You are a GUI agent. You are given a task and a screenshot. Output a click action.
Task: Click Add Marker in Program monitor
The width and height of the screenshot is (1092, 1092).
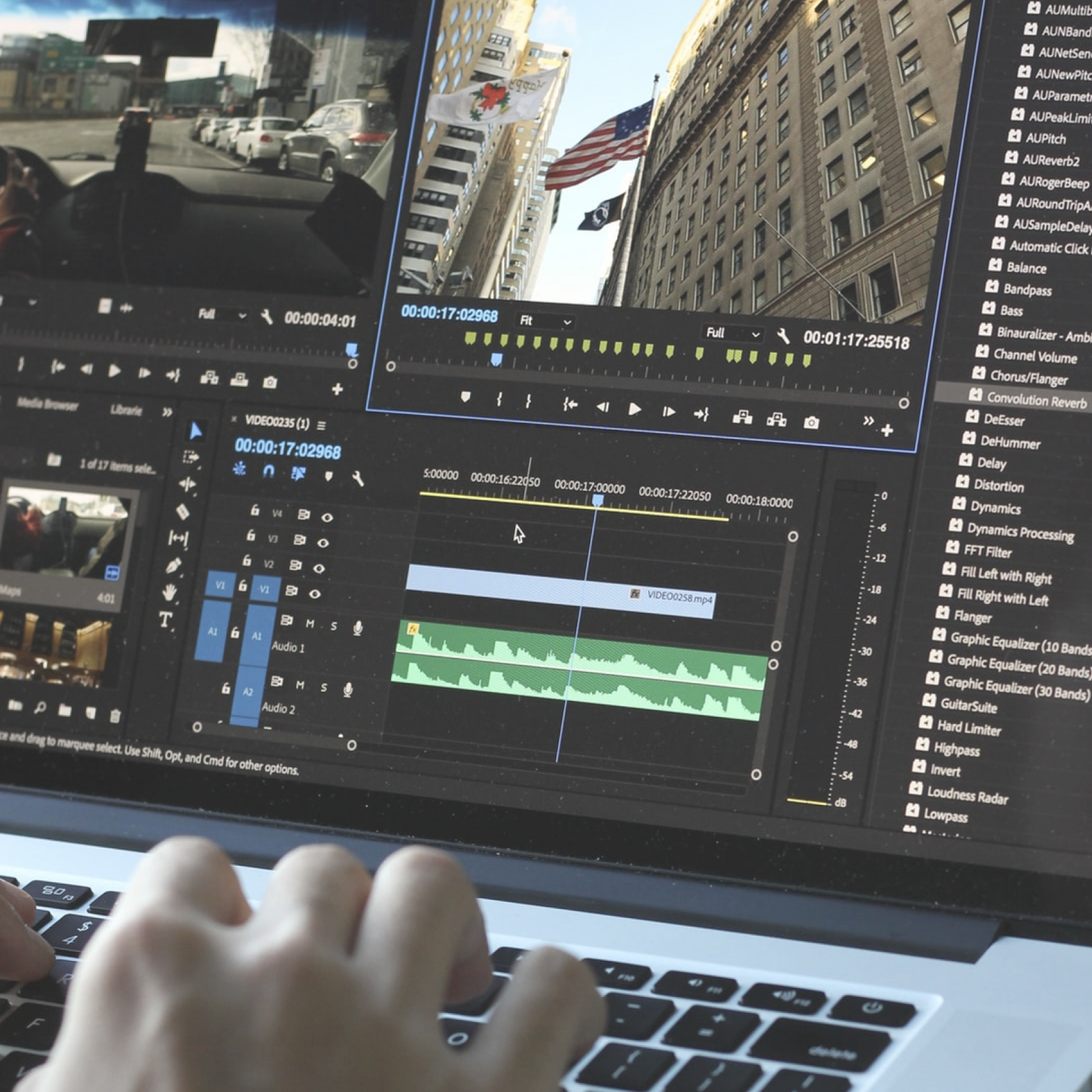465,398
